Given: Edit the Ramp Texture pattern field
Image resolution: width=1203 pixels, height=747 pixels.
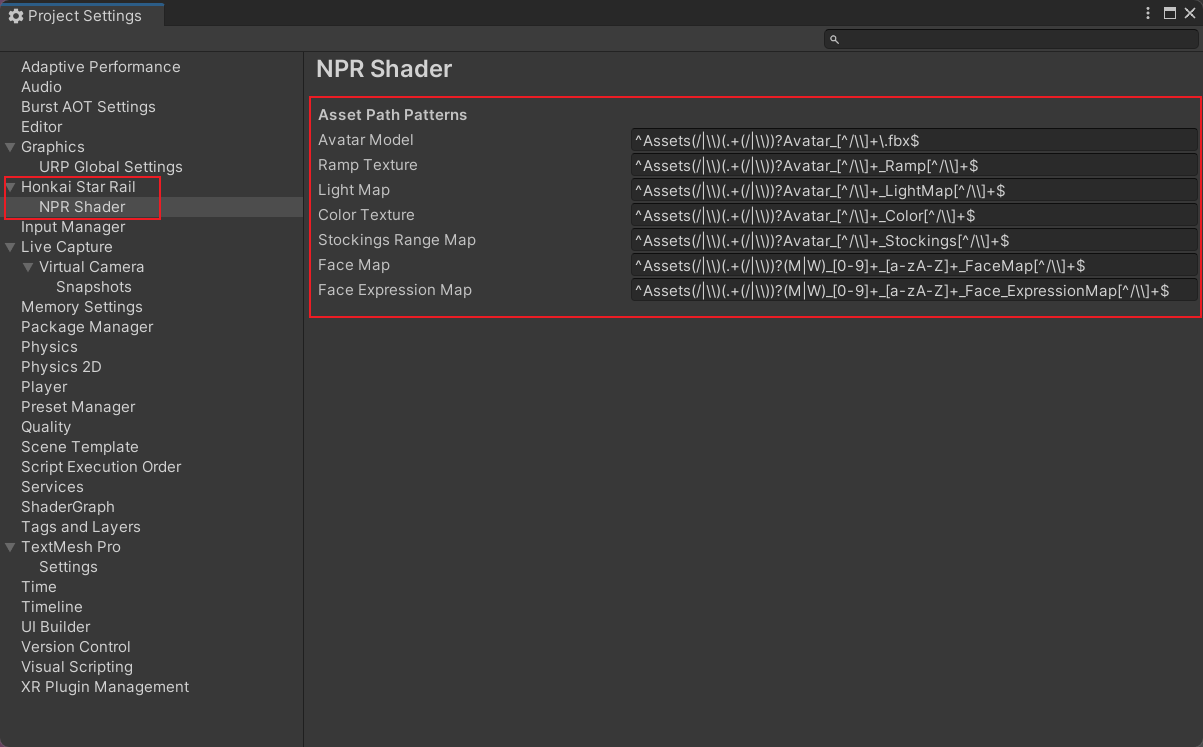Looking at the screenshot, I should (914, 165).
